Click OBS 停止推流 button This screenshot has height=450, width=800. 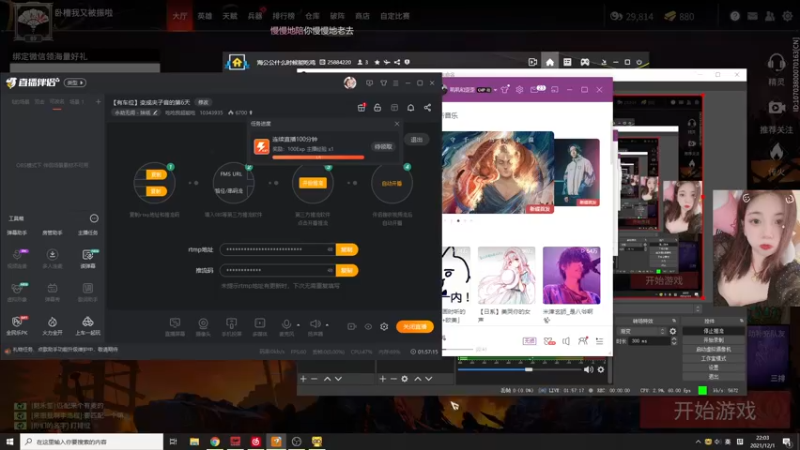tap(713, 331)
